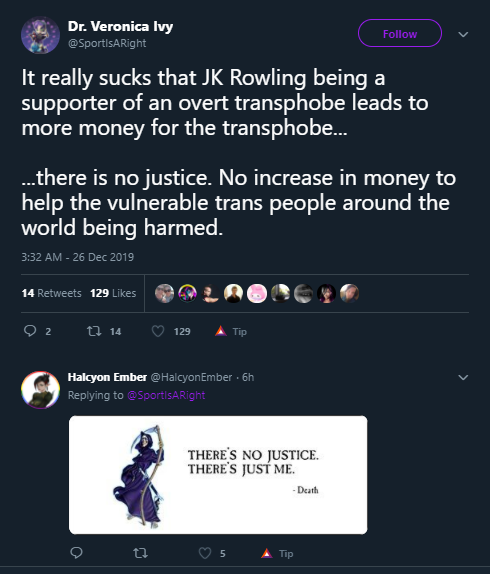Click the first liker avatar in the row
This screenshot has width=490, height=574.
click(164, 293)
